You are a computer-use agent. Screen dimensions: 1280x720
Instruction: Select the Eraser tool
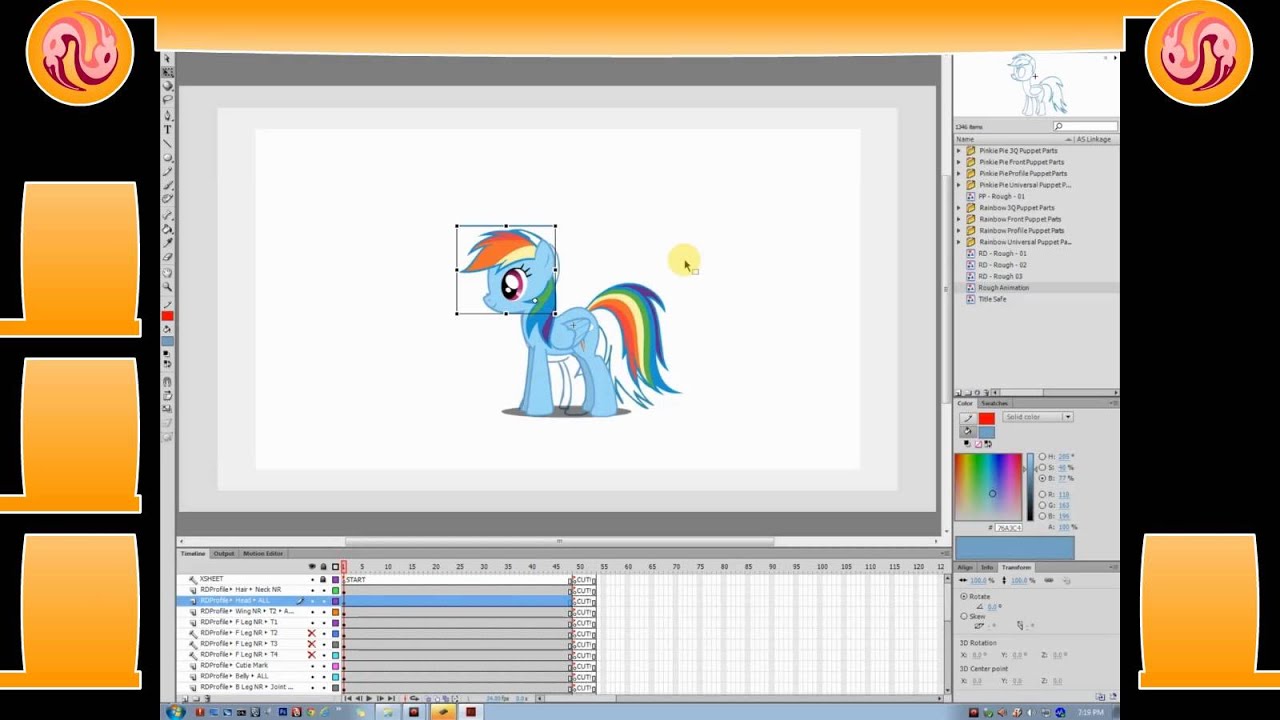coord(168,257)
